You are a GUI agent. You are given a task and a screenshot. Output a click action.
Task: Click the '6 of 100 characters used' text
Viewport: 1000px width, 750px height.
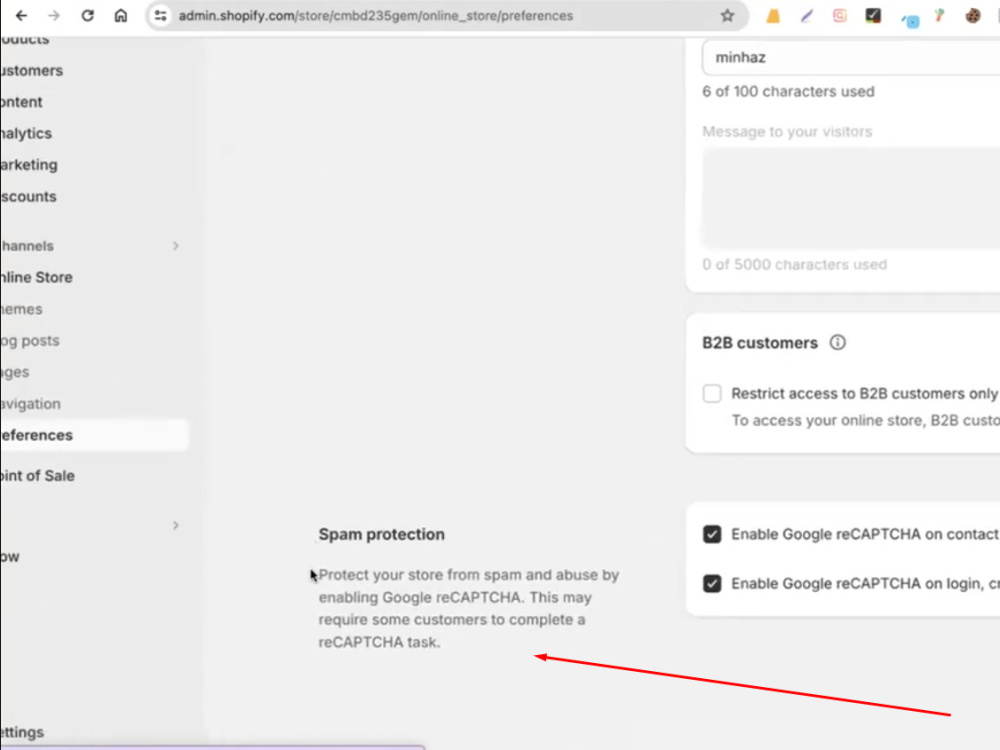click(x=788, y=91)
